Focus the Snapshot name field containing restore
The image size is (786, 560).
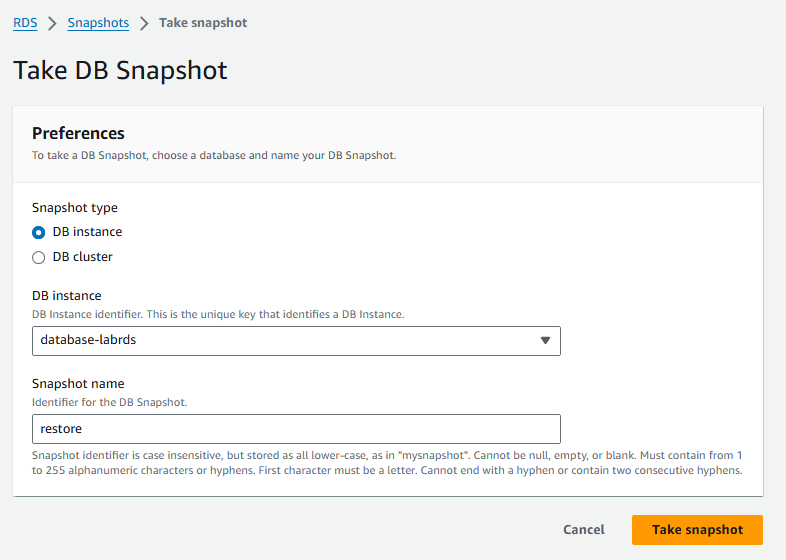295,429
